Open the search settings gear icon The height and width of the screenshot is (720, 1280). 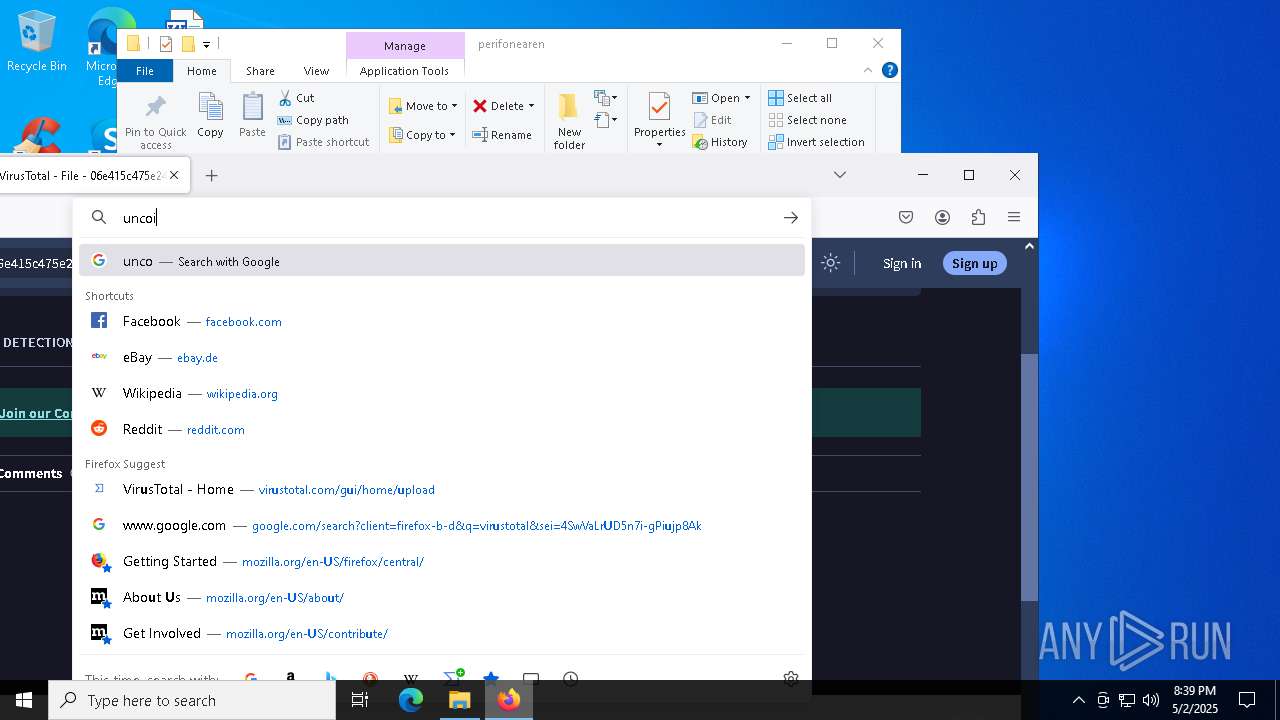click(x=791, y=678)
